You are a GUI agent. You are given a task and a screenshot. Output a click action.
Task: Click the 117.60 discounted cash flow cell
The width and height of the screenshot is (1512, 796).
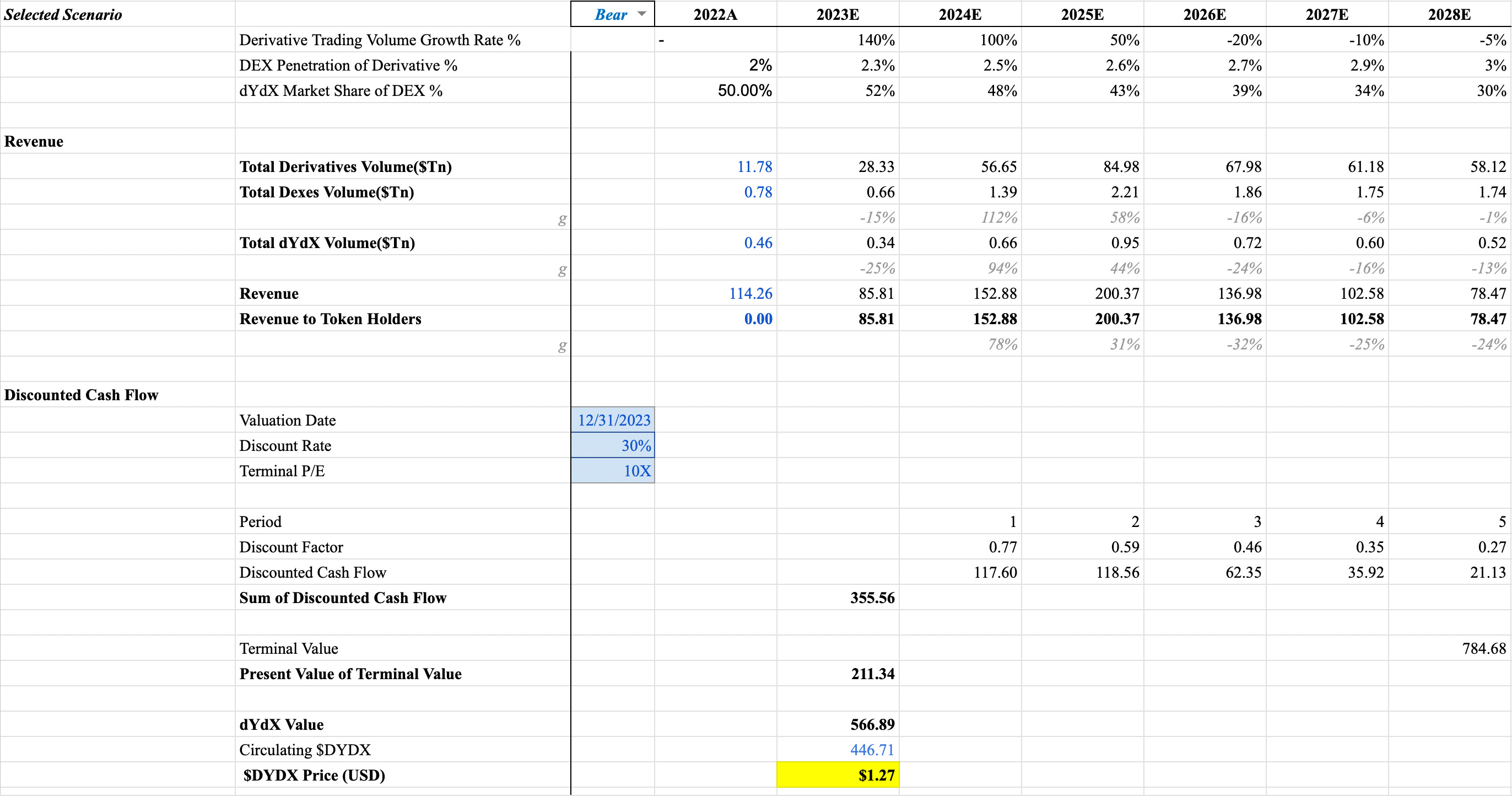960,572
